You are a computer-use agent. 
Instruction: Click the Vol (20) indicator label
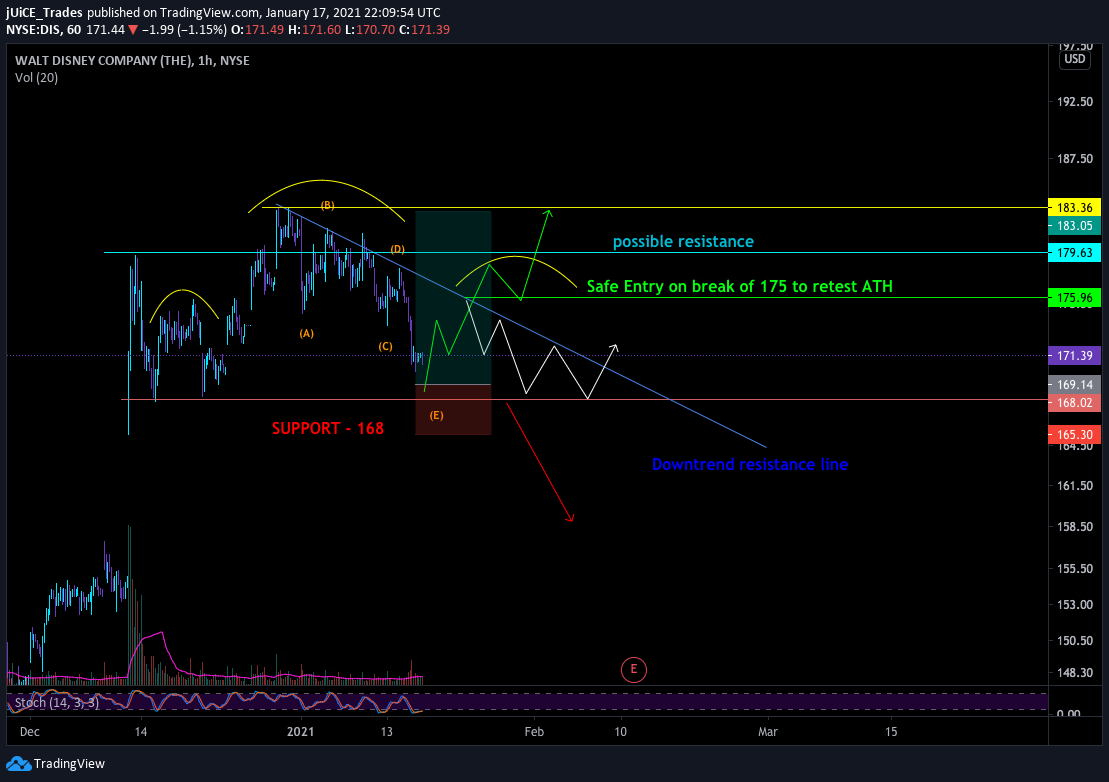[37, 78]
